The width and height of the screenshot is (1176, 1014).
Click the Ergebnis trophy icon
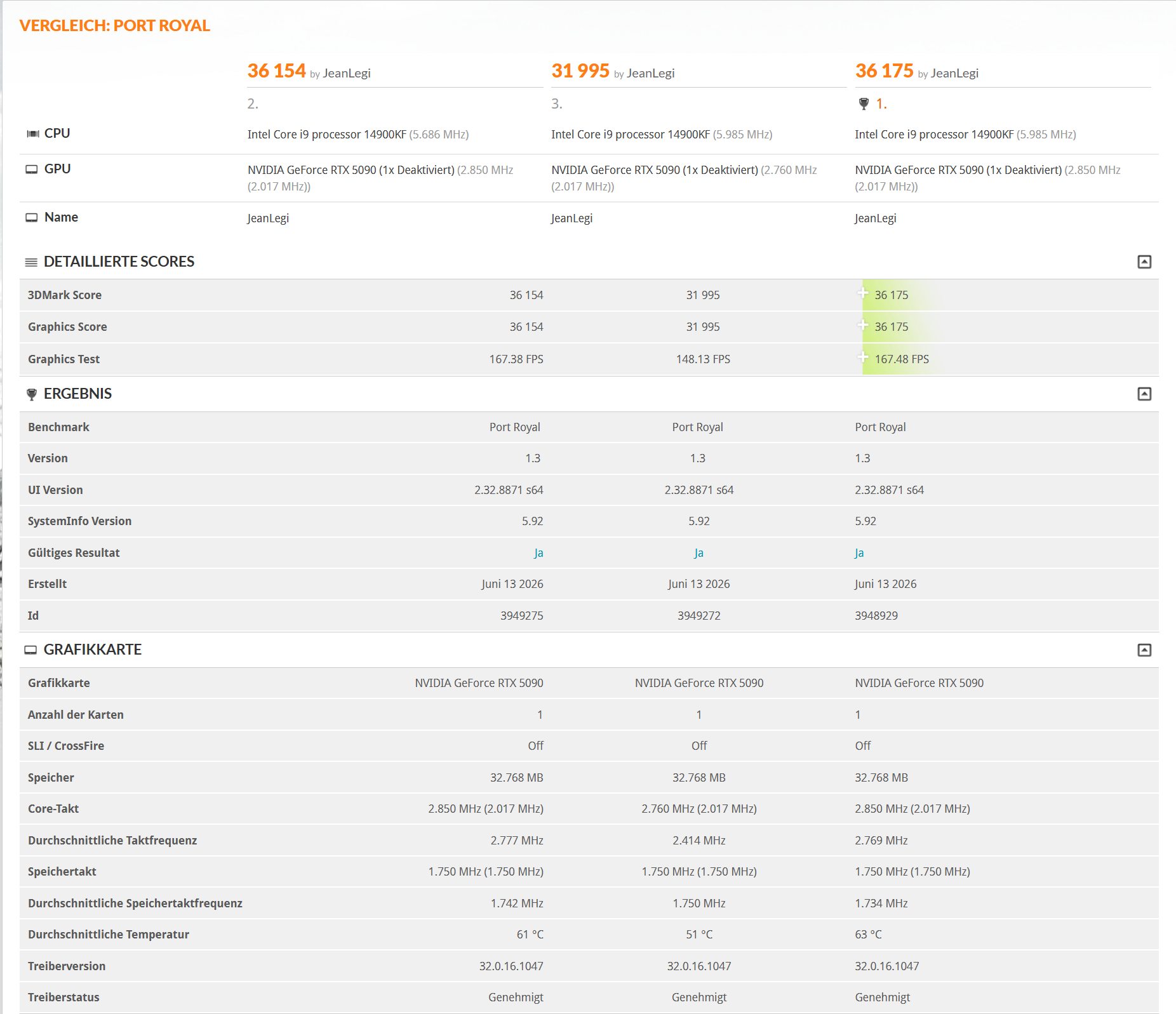32,394
